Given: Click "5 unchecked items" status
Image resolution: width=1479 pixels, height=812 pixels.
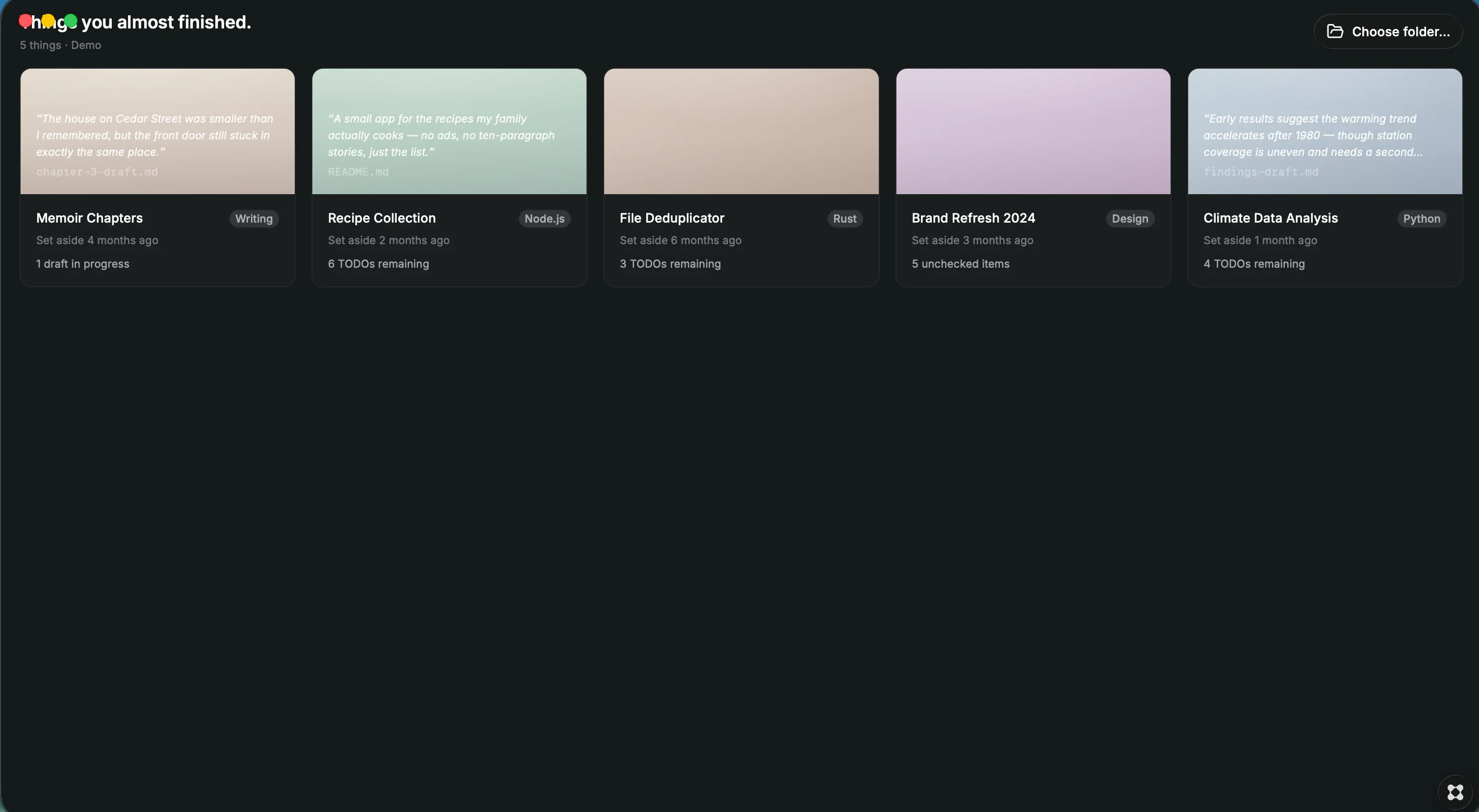Looking at the screenshot, I should click(961, 264).
